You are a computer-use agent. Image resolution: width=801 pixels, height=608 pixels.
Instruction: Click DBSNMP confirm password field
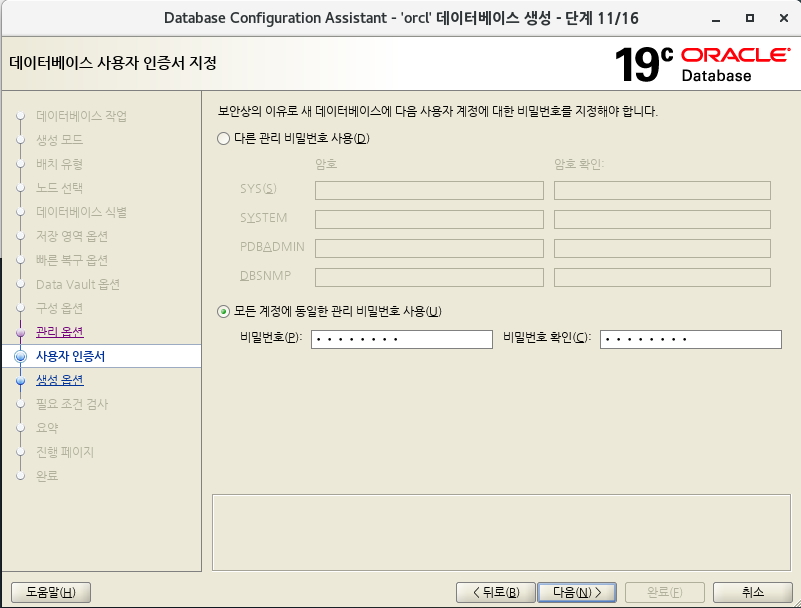[662, 278]
